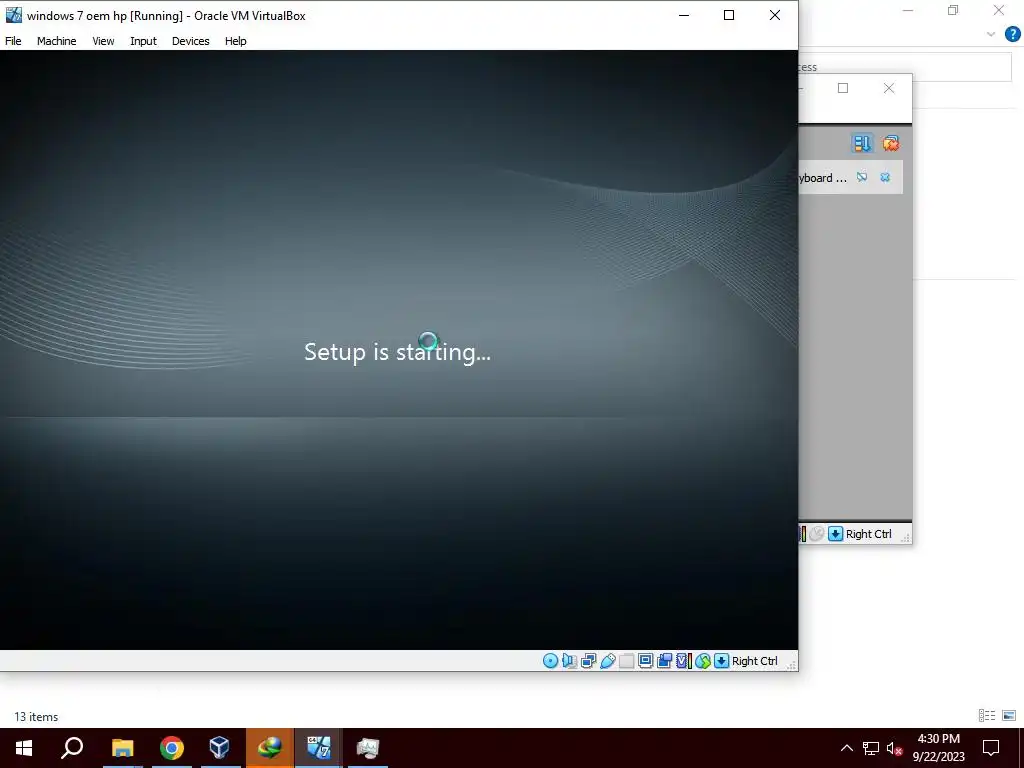Viewport: 1024px width, 768px height.
Task: Show hidden system tray icons
Action: [x=846, y=748]
